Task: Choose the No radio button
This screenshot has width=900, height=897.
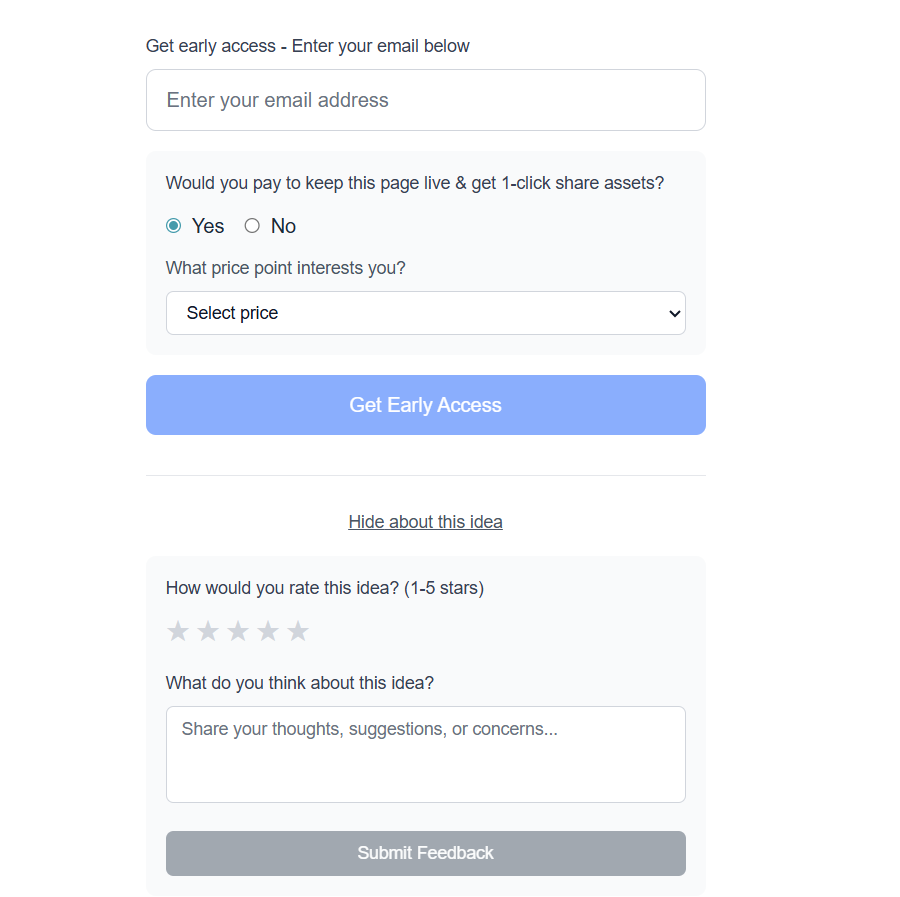Action: coord(252,226)
